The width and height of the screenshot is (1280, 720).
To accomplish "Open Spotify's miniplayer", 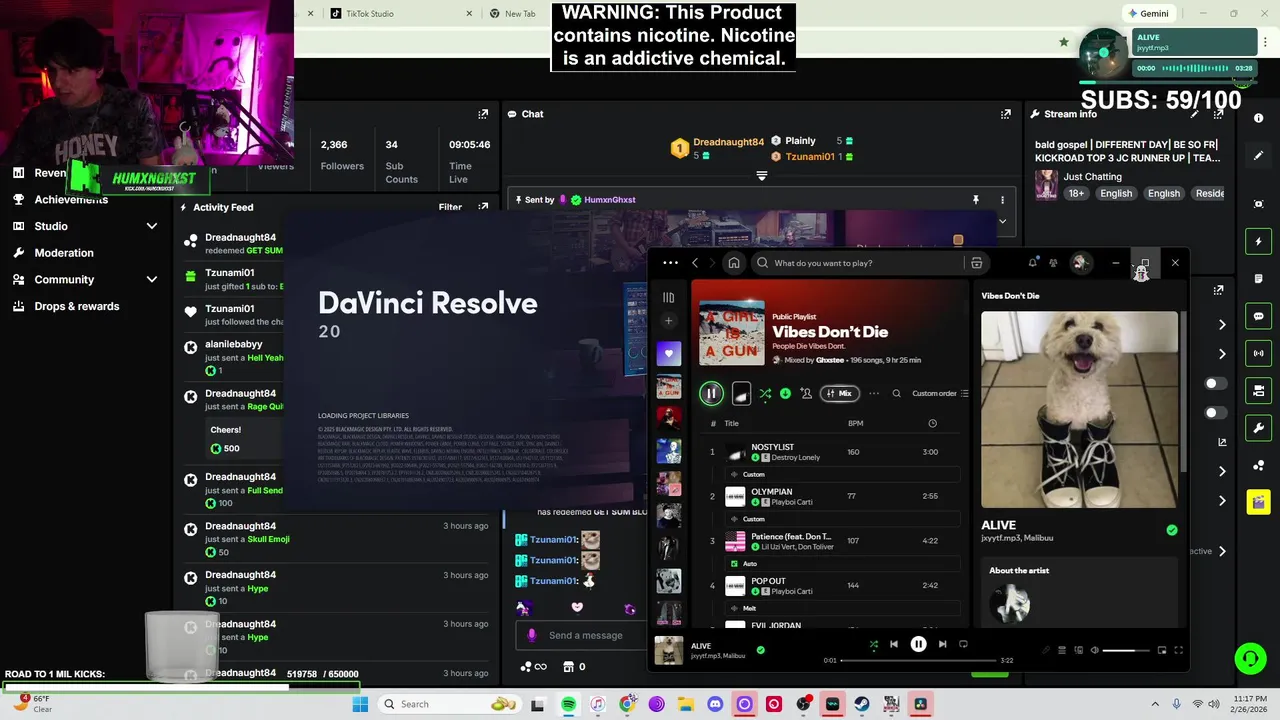I will 1162,651.
